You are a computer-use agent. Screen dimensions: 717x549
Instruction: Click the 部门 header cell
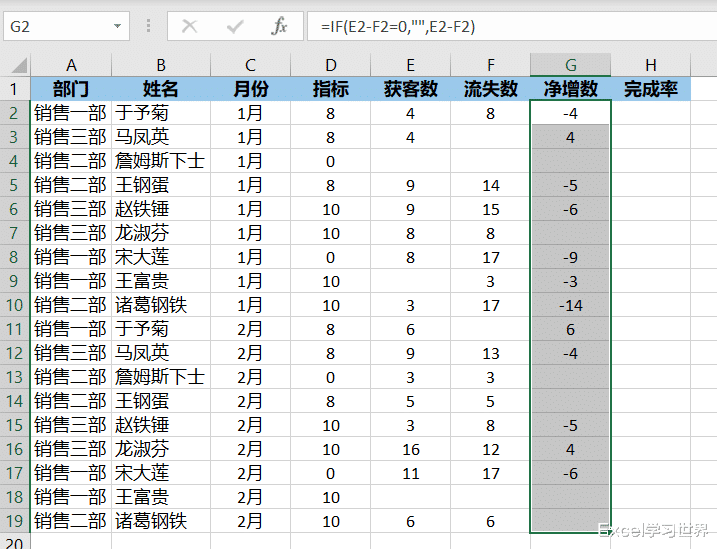coord(71,89)
